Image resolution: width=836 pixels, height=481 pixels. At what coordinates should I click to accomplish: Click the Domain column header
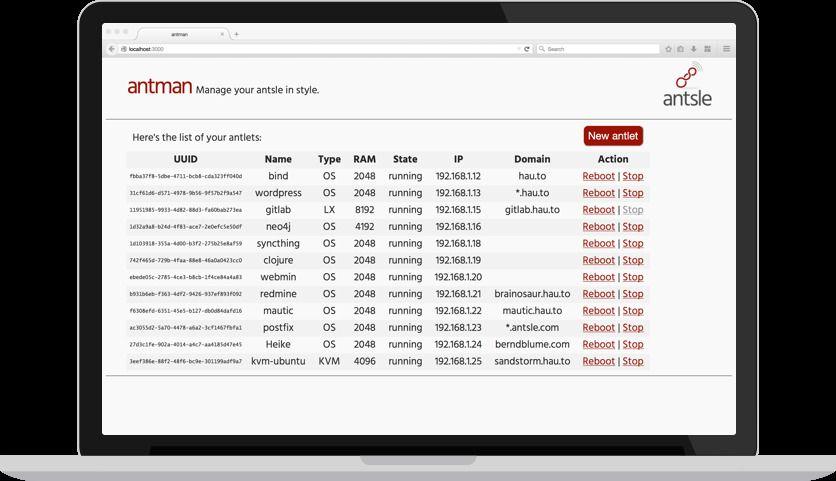[x=532, y=159]
